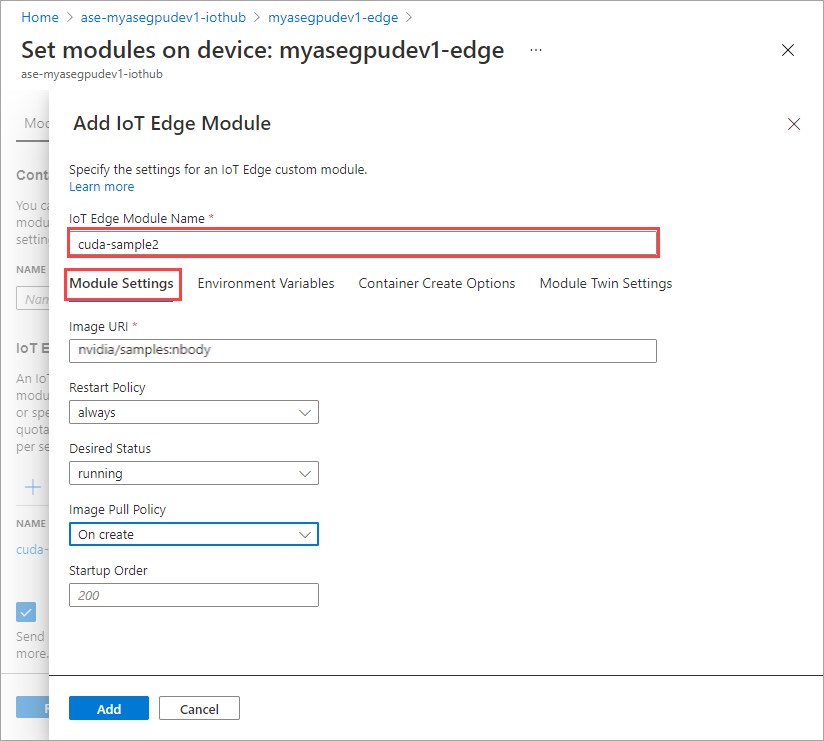Screen dimensions: 824x741
Task: Open the Learn more link
Action: coord(101,186)
